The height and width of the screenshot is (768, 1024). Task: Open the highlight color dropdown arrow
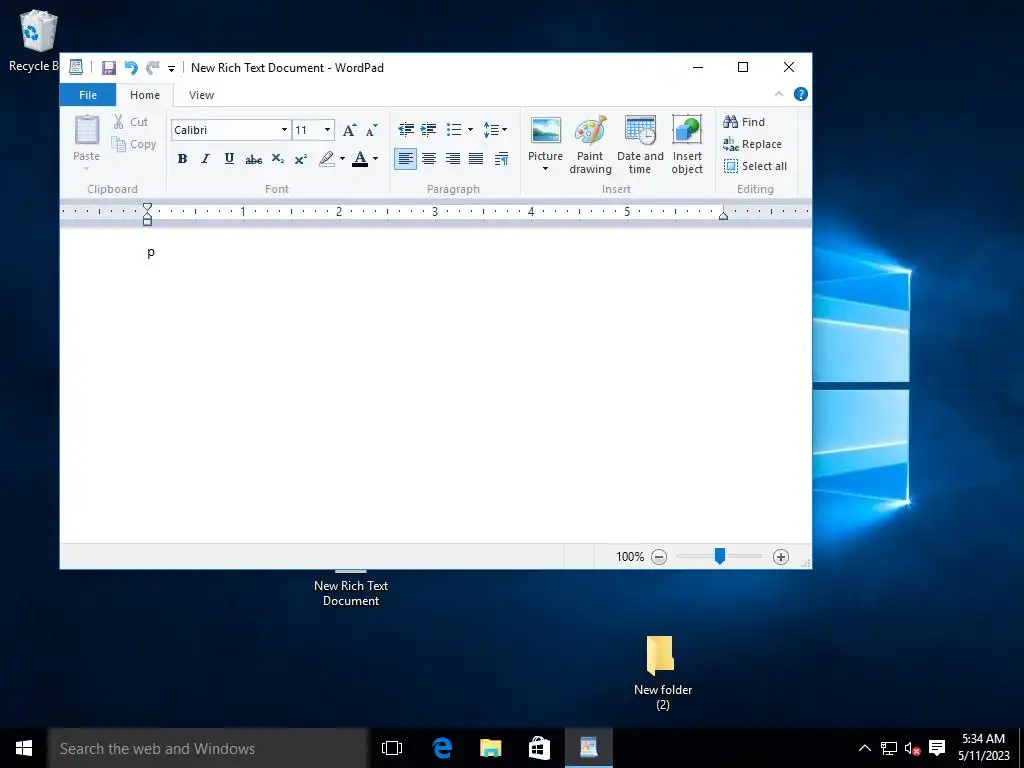click(342, 159)
